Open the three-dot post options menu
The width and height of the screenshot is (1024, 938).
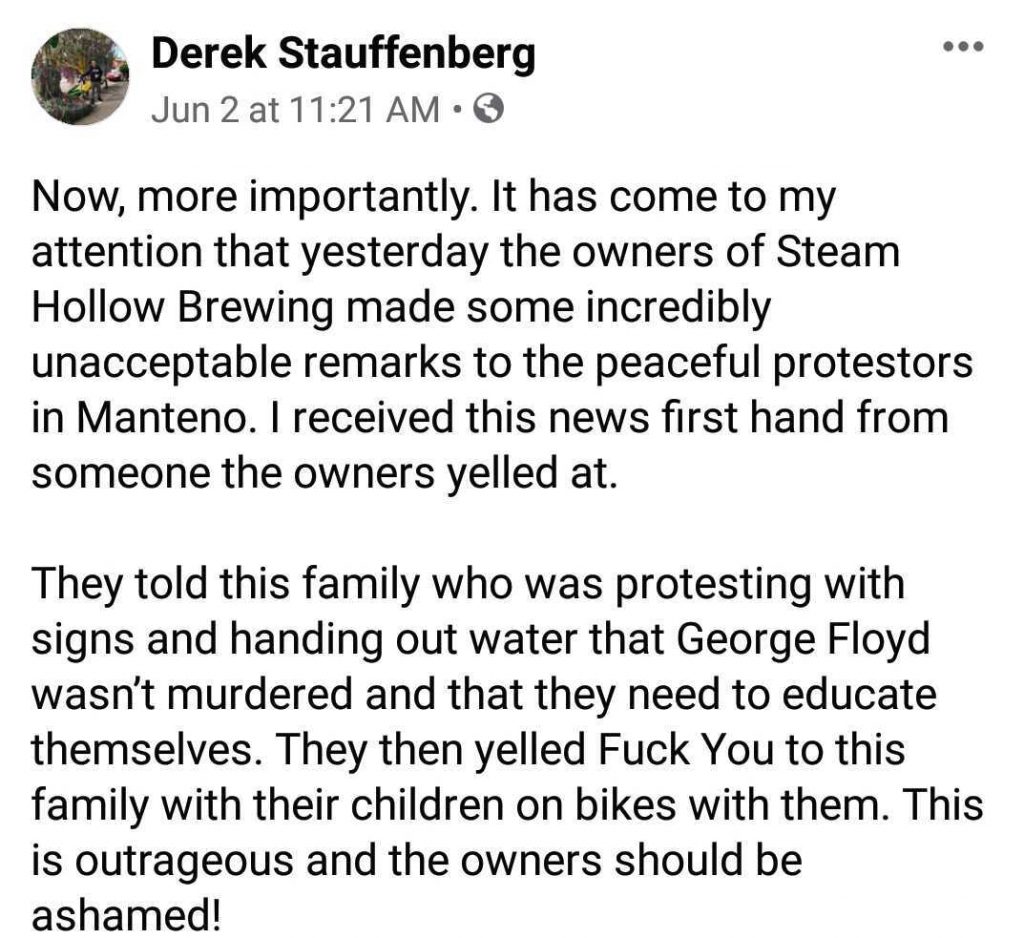pyautogui.click(x=963, y=46)
